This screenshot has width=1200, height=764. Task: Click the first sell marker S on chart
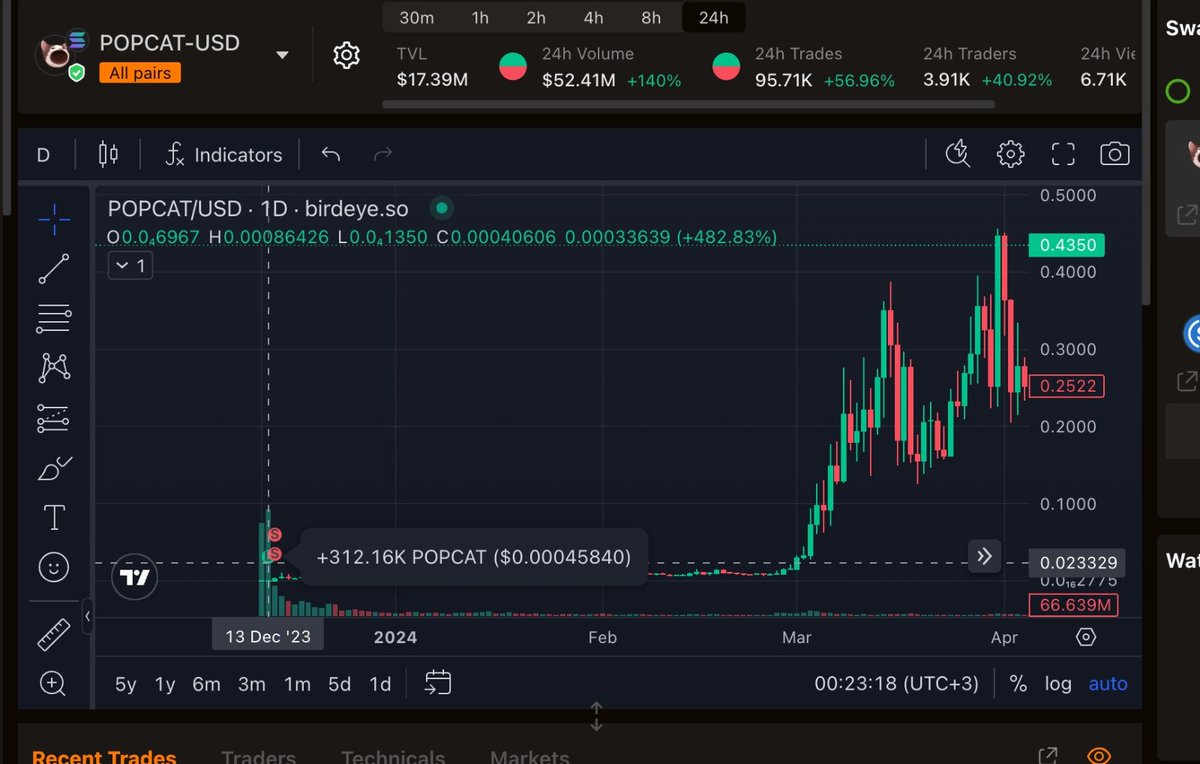(275, 536)
